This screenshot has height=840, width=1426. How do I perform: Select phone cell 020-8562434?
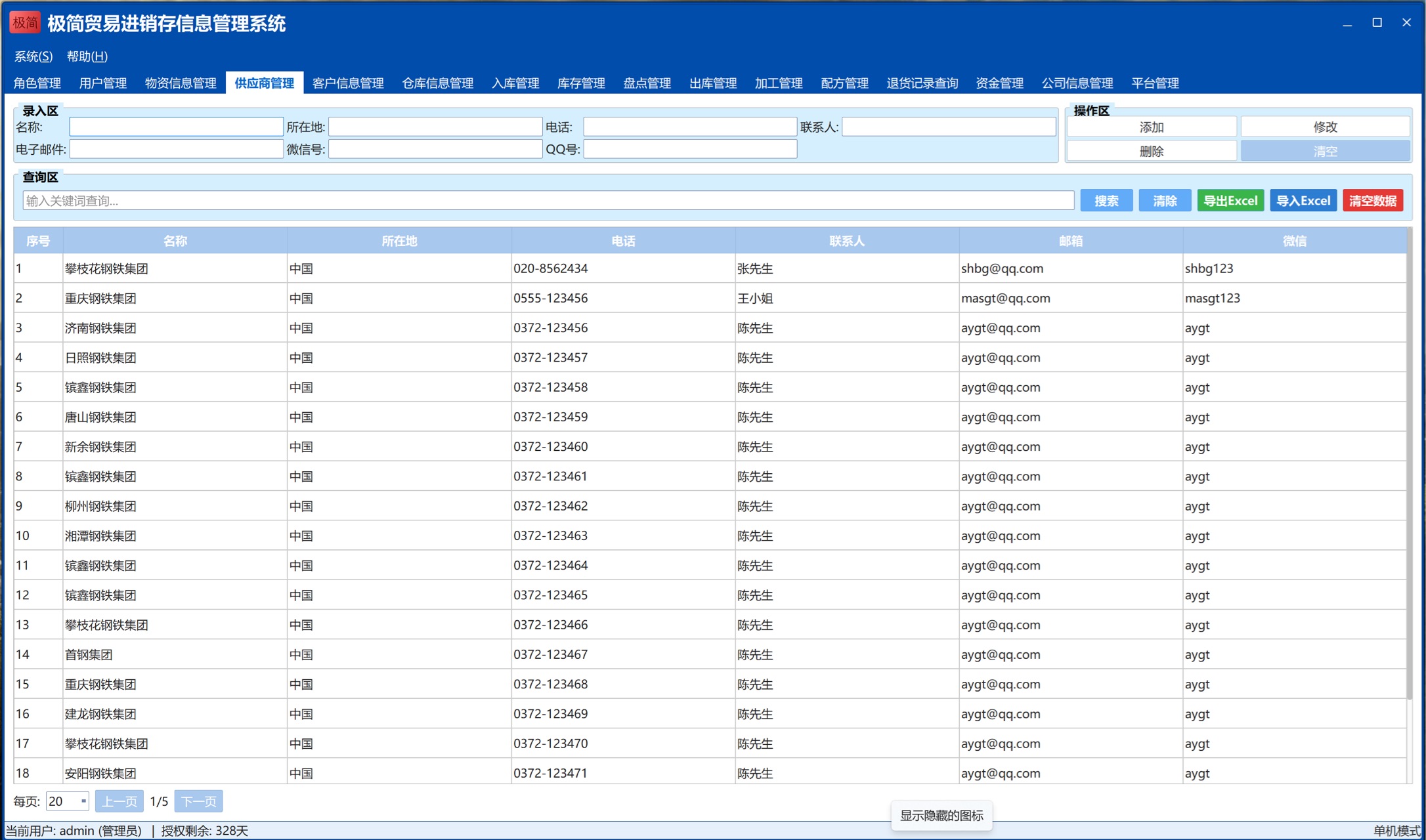tap(623, 268)
